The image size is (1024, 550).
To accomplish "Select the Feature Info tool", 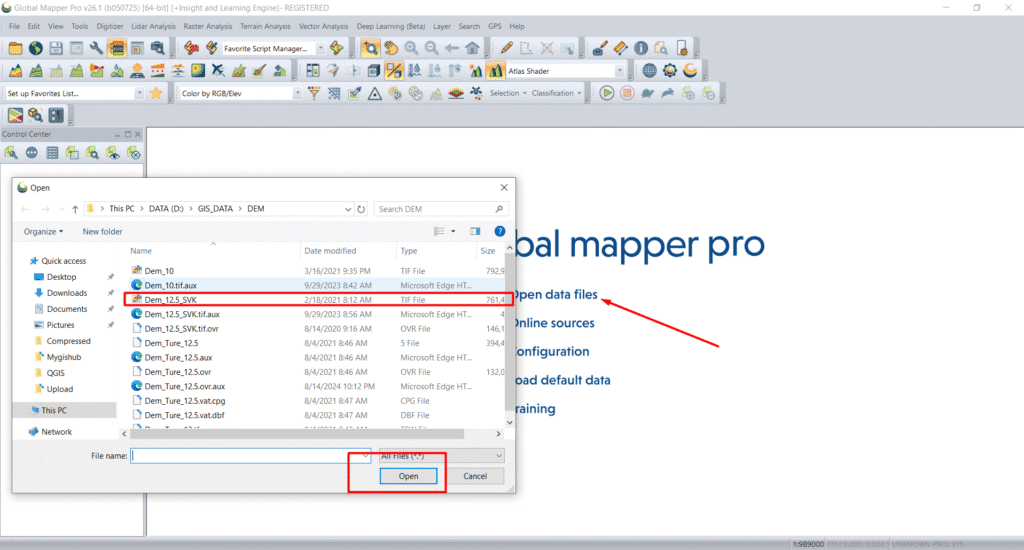I will click(641, 48).
